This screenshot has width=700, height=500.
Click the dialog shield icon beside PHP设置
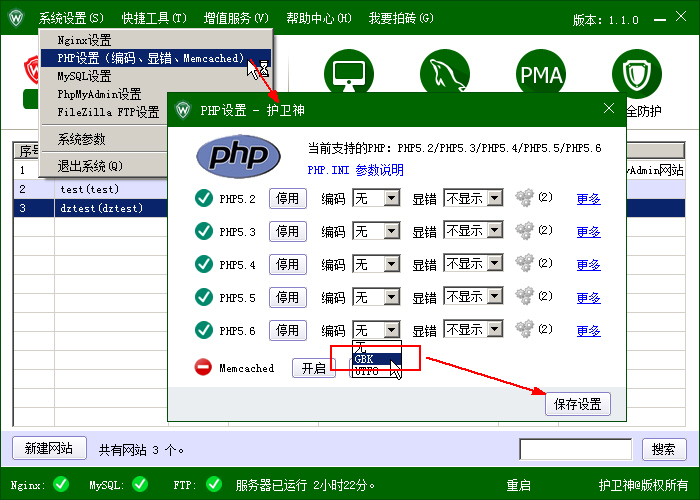[183, 110]
